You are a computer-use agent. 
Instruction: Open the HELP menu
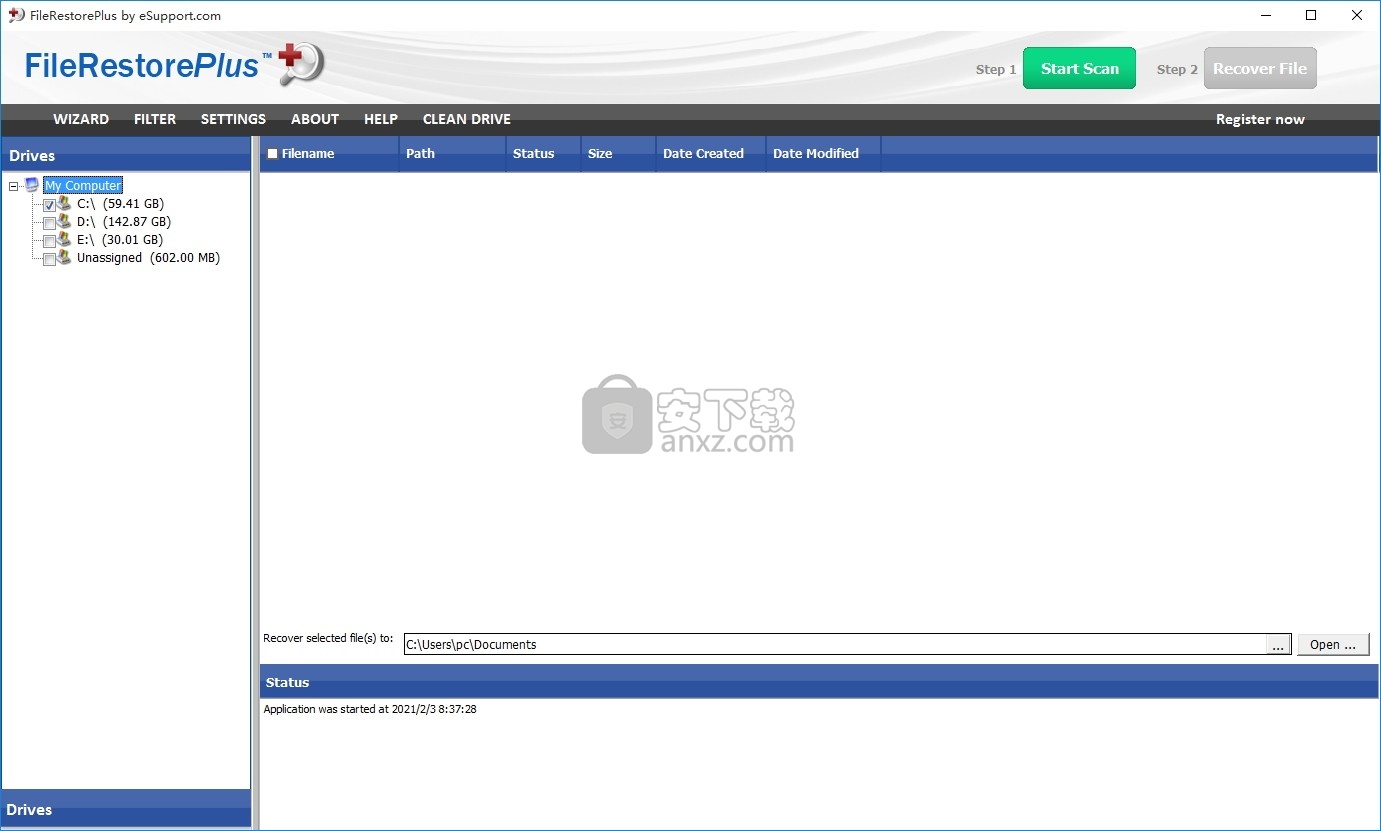pyautogui.click(x=381, y=119)
